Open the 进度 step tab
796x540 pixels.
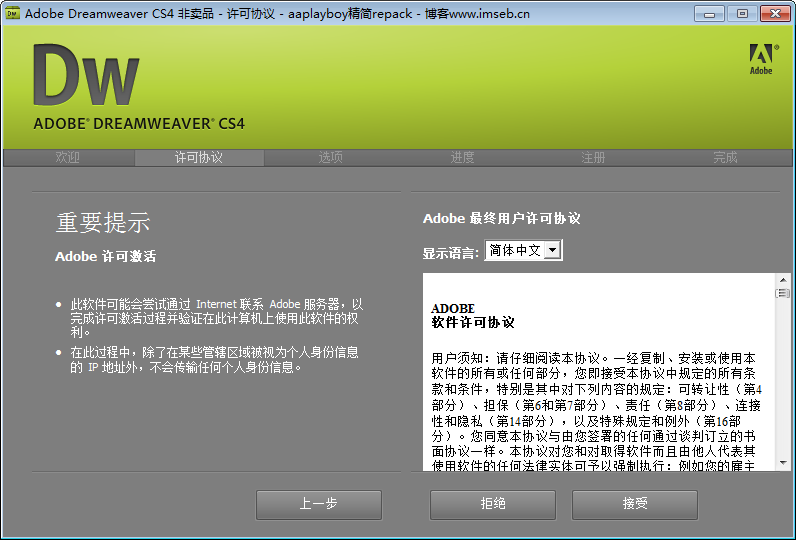462,157
